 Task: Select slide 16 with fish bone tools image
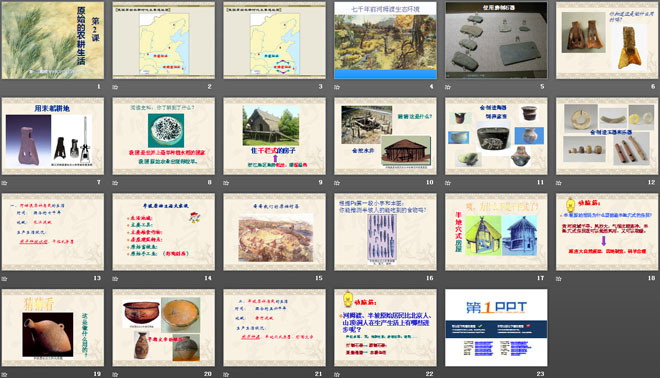(x=385, y=232)
